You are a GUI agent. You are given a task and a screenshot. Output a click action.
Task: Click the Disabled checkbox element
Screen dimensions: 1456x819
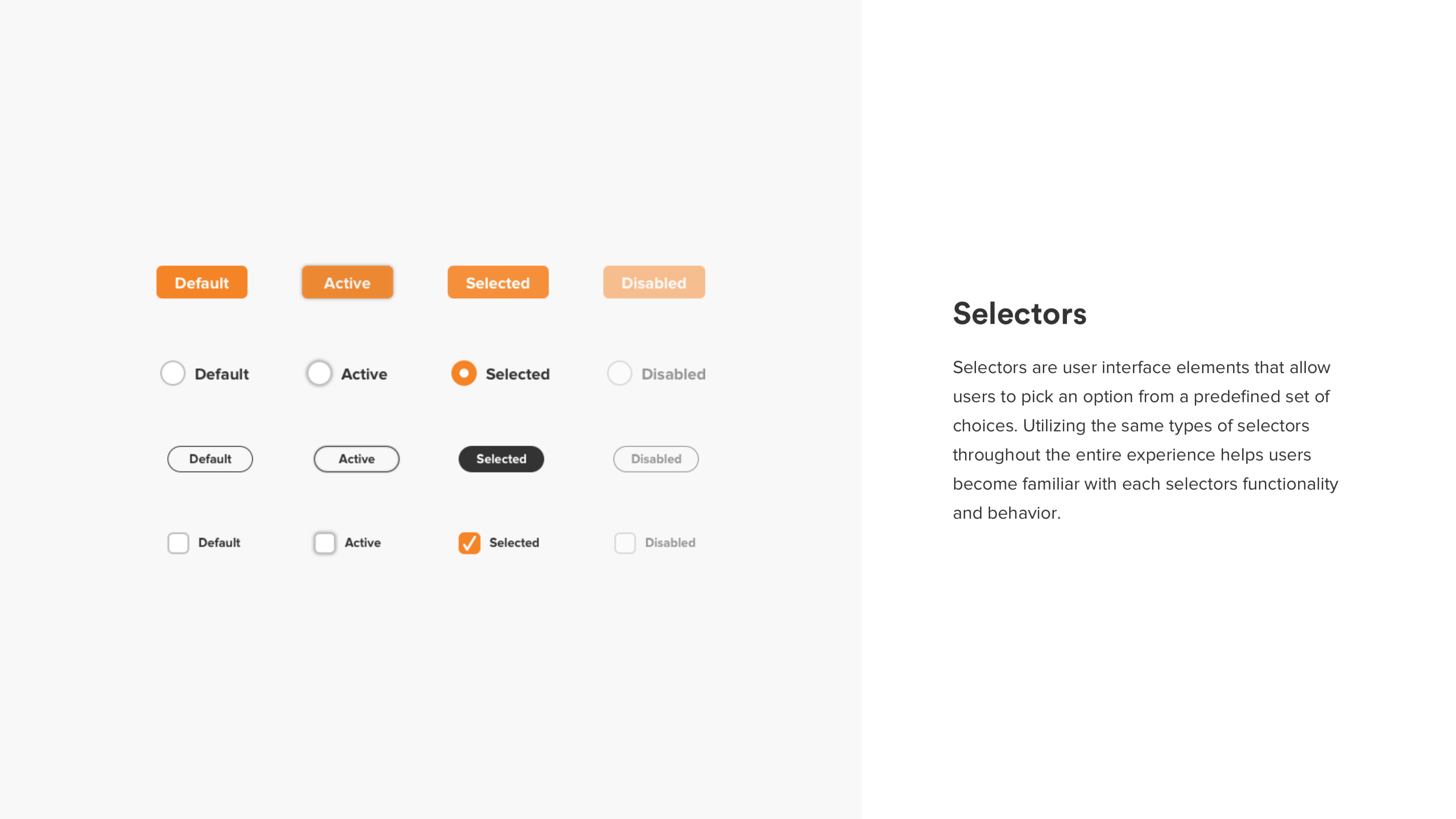pos(625,542)
